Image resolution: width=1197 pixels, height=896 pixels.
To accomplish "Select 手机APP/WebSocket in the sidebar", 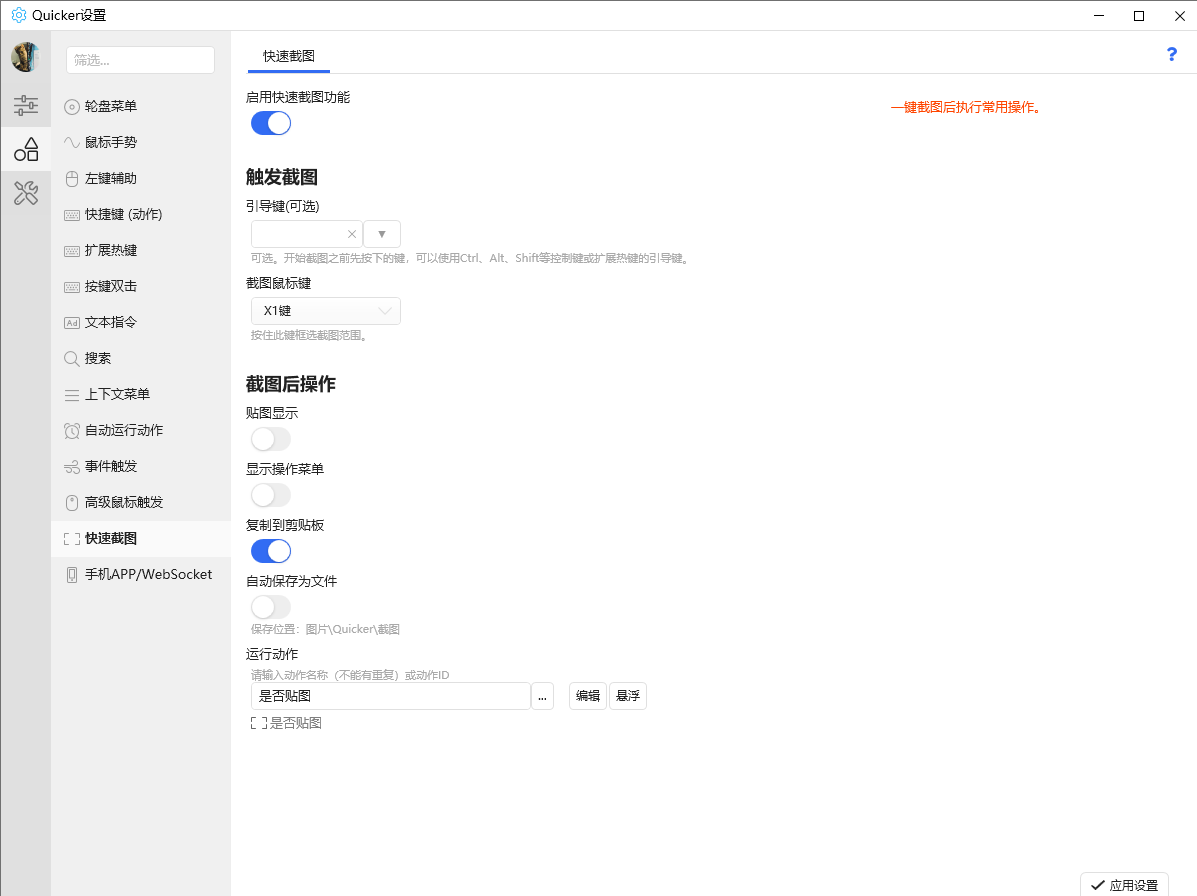I will point(140,575).
